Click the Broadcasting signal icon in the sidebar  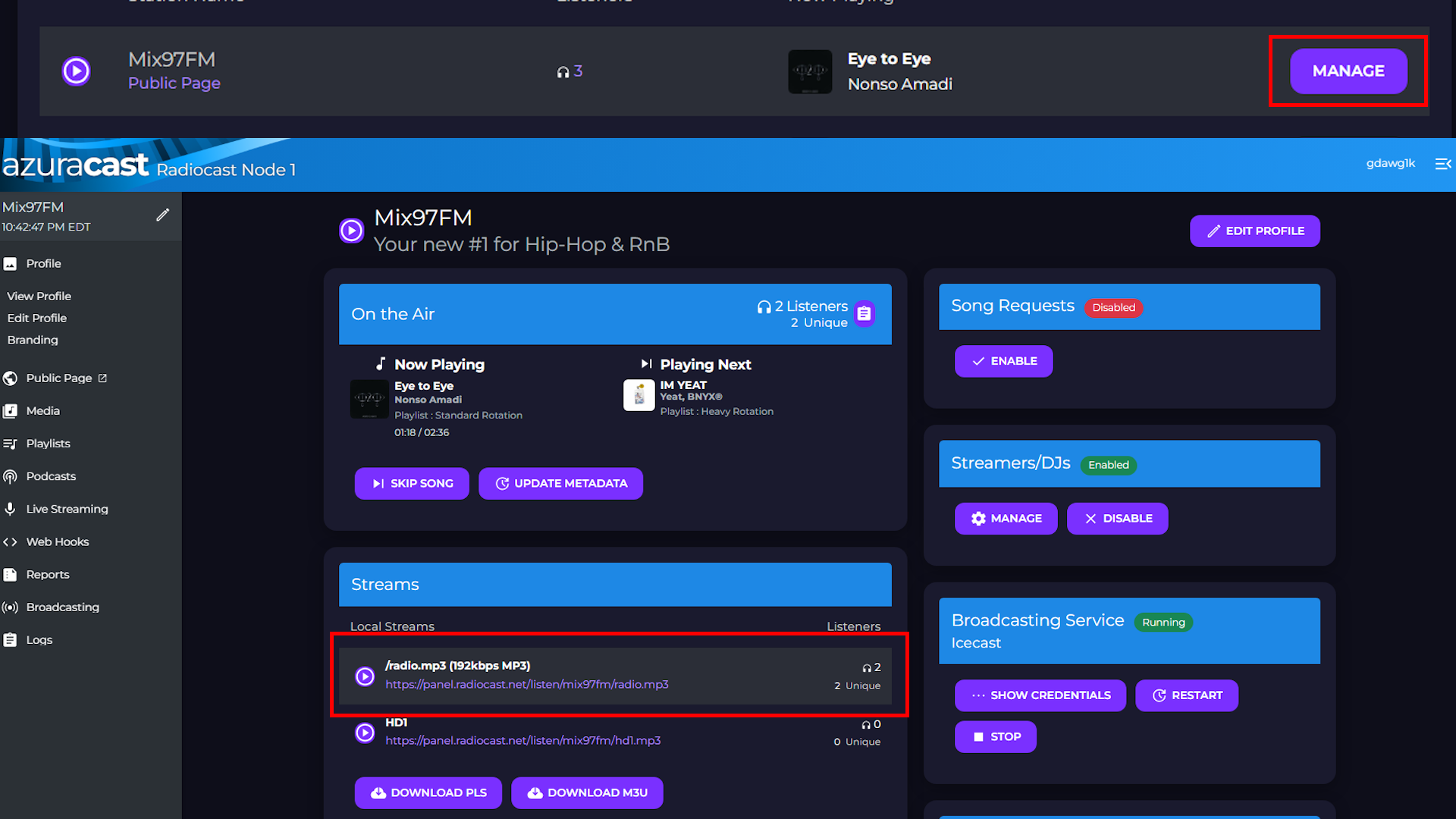10,607
